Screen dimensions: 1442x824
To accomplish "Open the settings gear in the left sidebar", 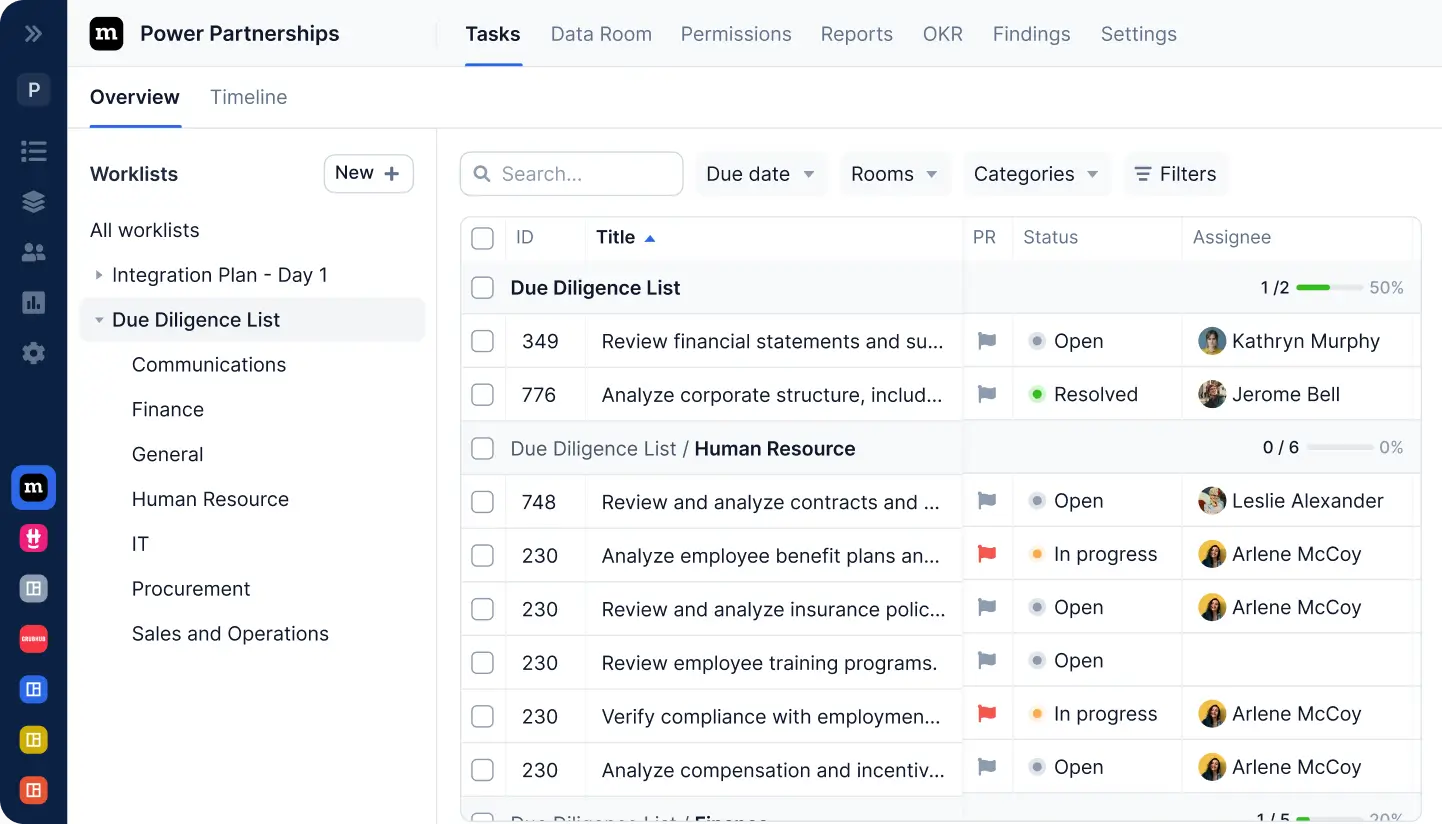I will pyautogui.click(x=33, y=353).
